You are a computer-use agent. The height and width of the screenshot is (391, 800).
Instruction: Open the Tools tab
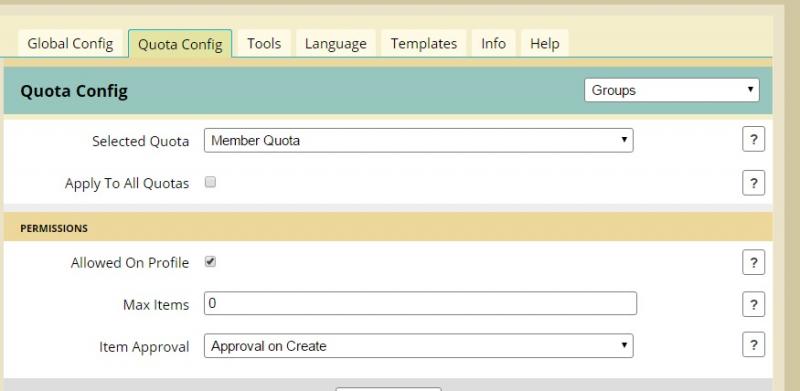pos(264,43)
